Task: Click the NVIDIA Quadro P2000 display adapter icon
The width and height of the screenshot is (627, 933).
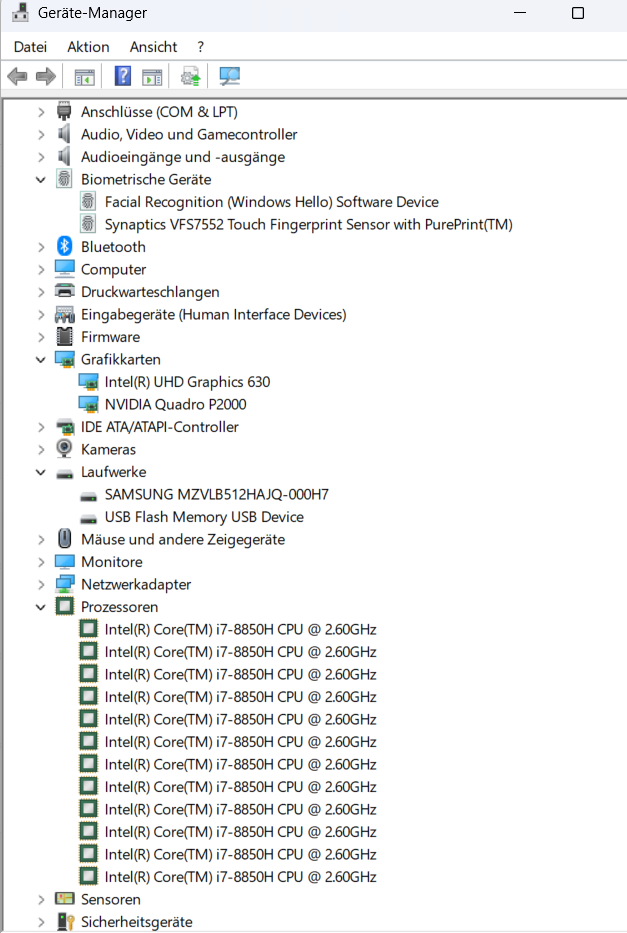Action: point(89,404)
